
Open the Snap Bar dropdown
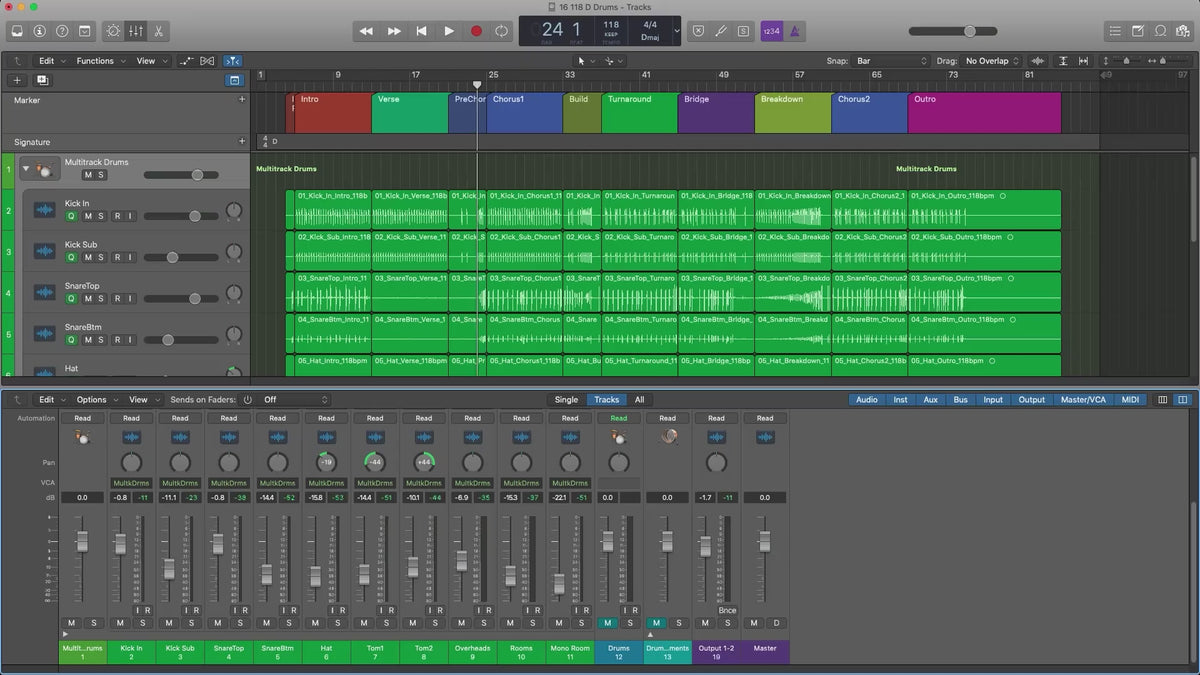[892, 61]
